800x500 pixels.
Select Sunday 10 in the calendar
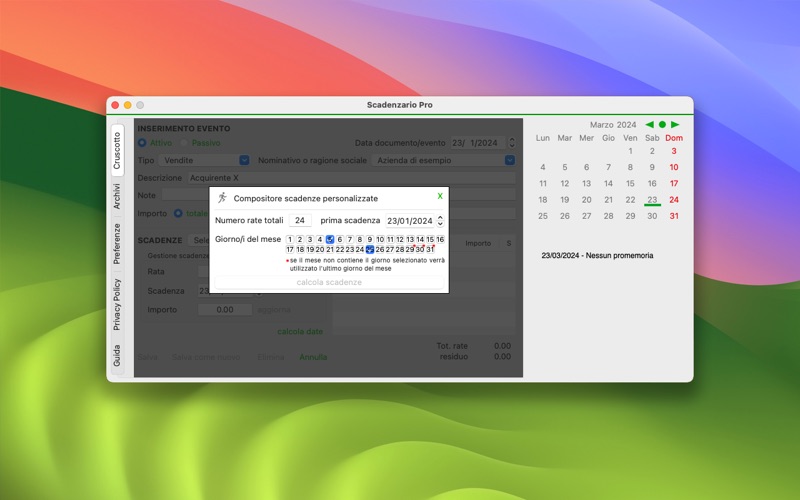(x=674, y=167)
